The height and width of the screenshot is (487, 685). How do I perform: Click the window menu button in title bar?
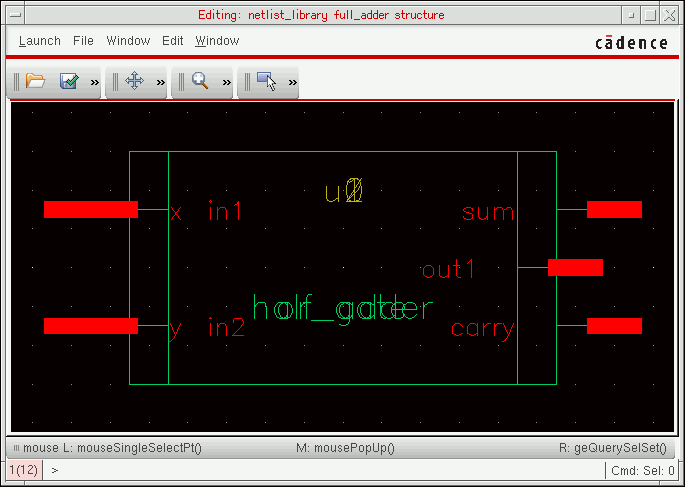(x=13, y=16)
